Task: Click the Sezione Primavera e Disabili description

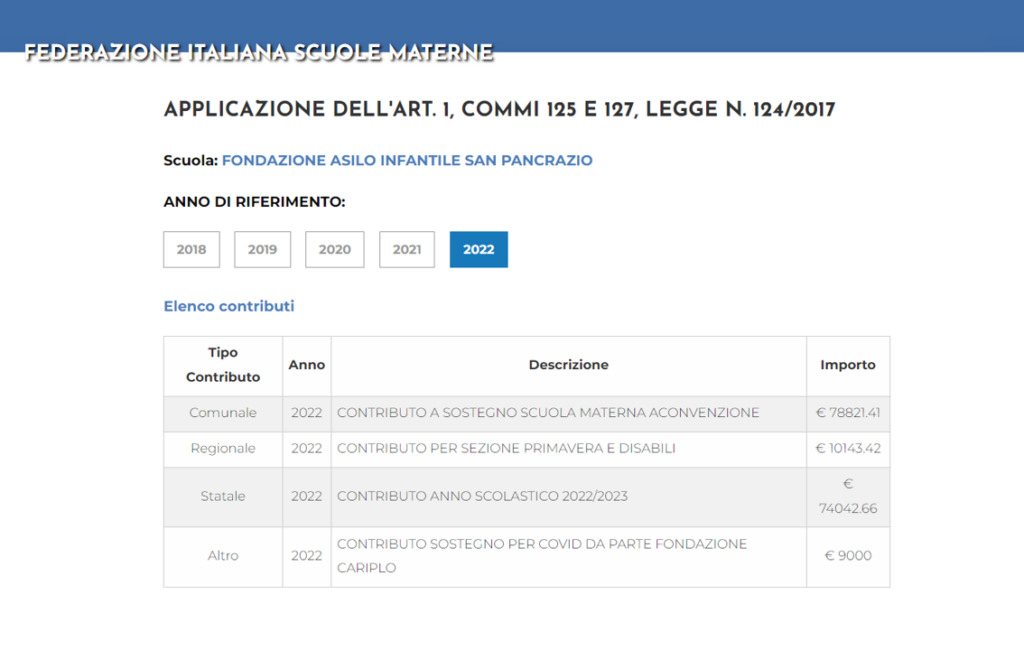Action: [506, 449]
